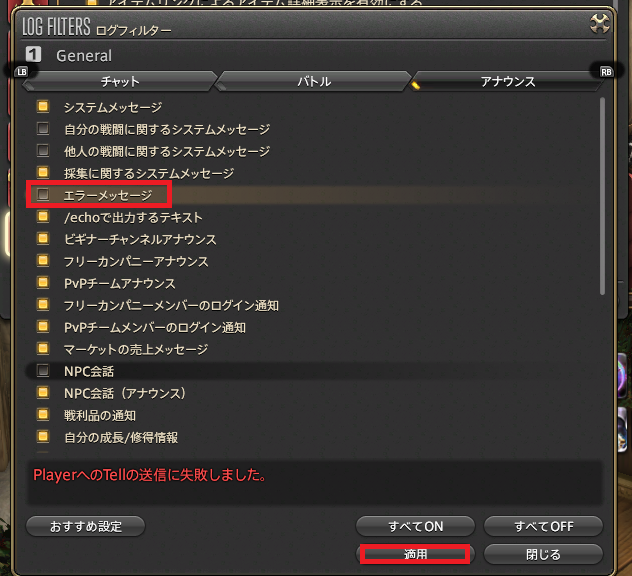
Task: Click the すべてOFF button
Action: tap(543, 526)
